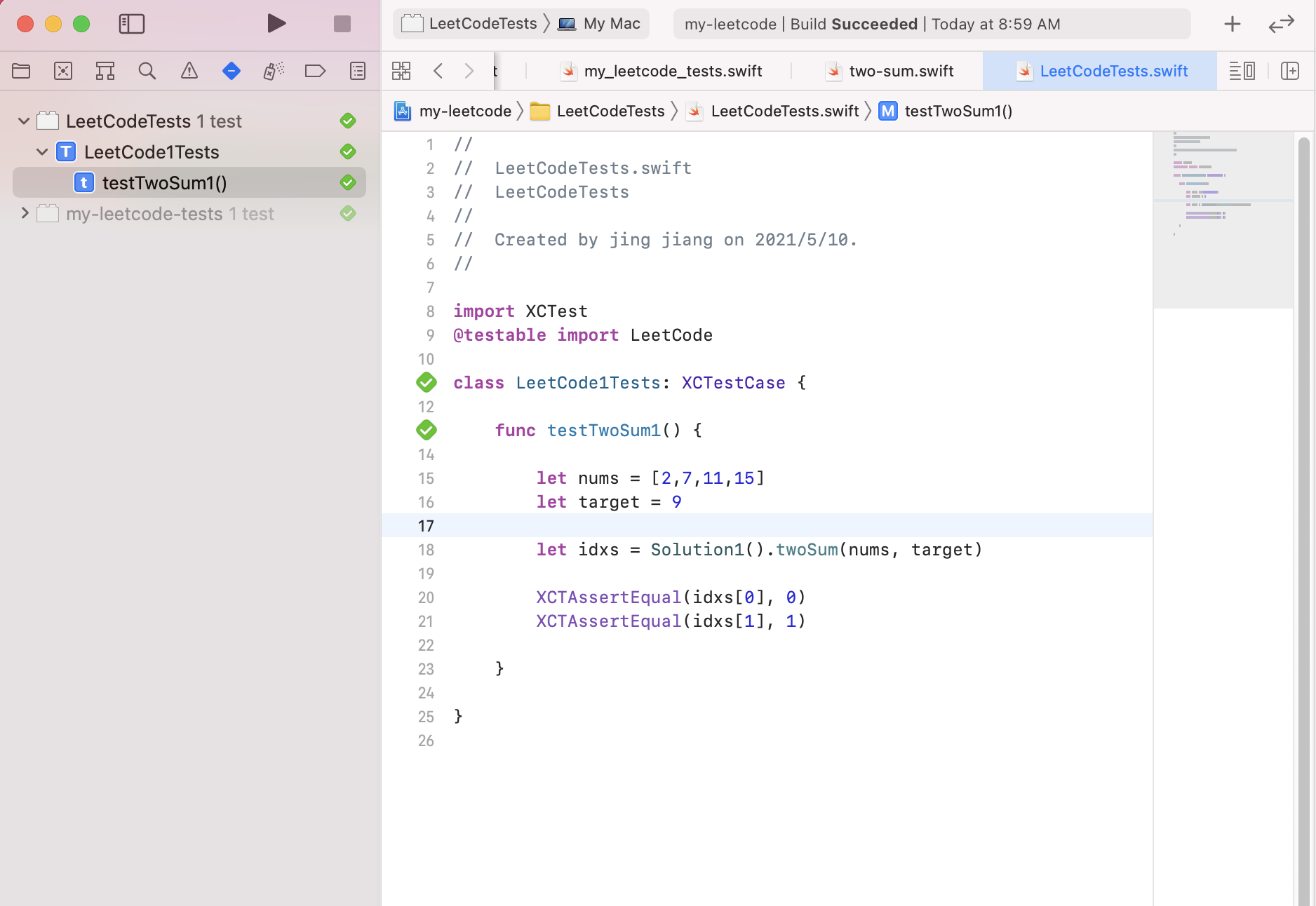The width and height of the screenshot is (1316, 906).
Task: Click XCTestCase in the class declaration
Action: click(x=734, y=383)
